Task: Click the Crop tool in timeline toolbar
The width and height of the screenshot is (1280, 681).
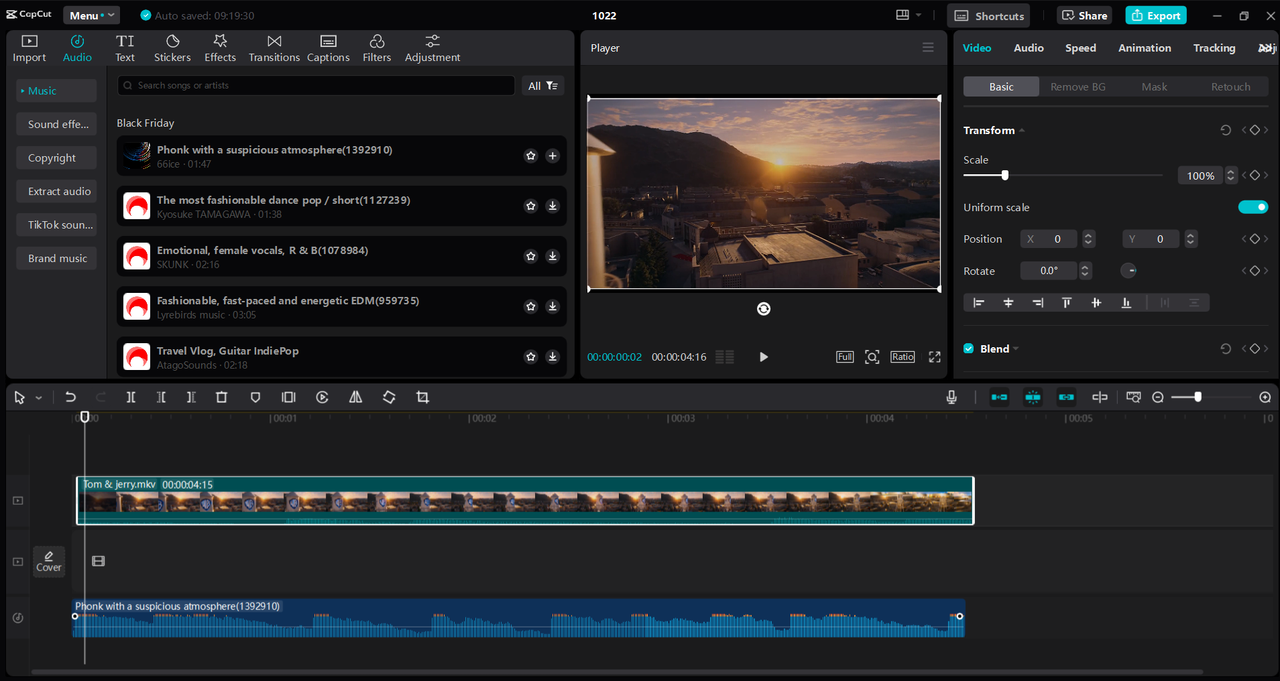Action: 422,397
